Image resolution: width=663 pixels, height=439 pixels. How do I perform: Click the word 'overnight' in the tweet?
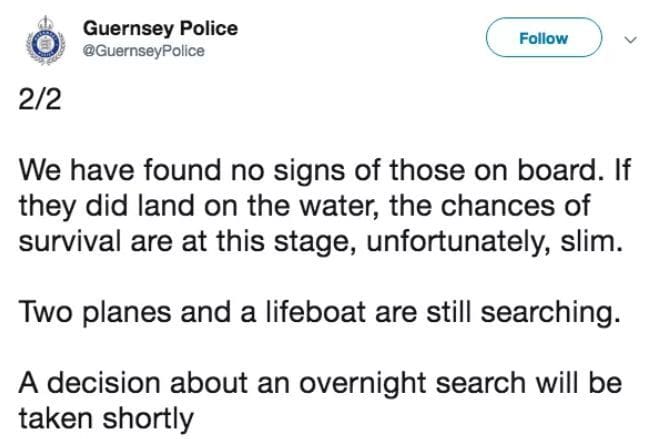click(364, 383)
